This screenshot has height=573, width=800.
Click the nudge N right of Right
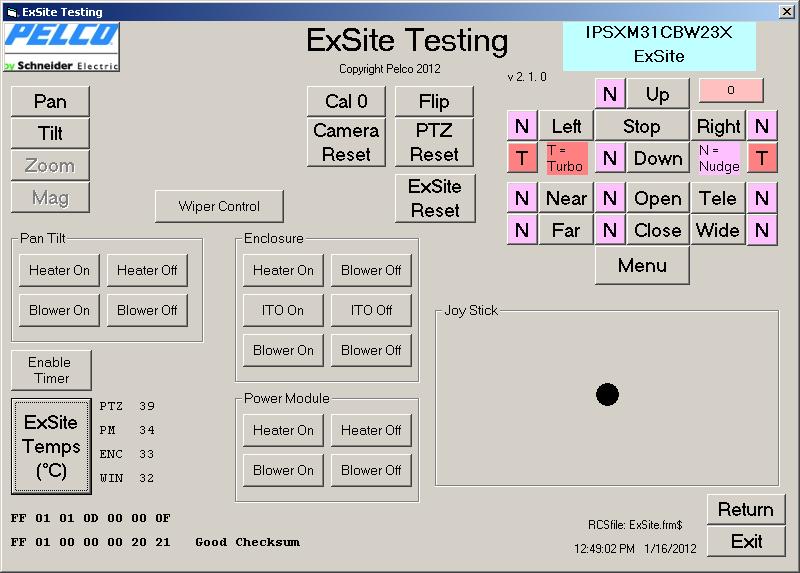(x=762, y=126)
